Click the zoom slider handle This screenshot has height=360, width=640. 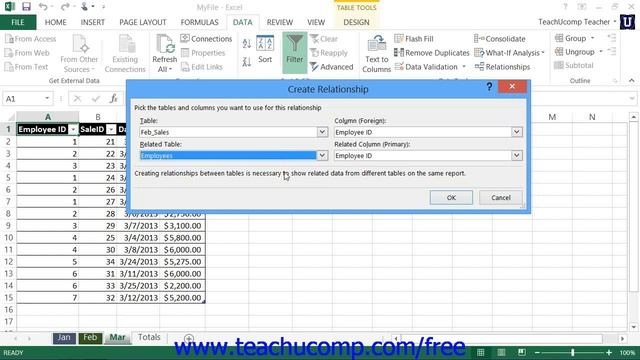pos(573,353)
